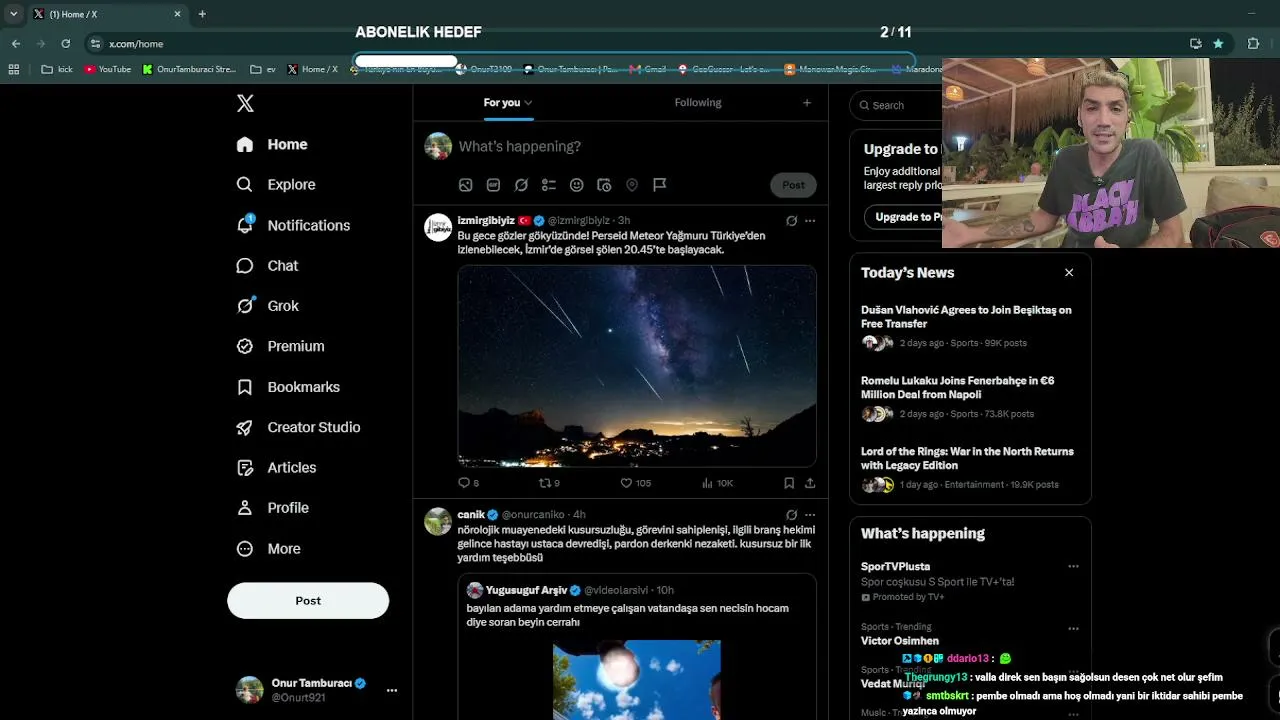Like the izmirgibiyiz meteor shower post
This screenshot has height=720, width=1280.
click(635, 483)
